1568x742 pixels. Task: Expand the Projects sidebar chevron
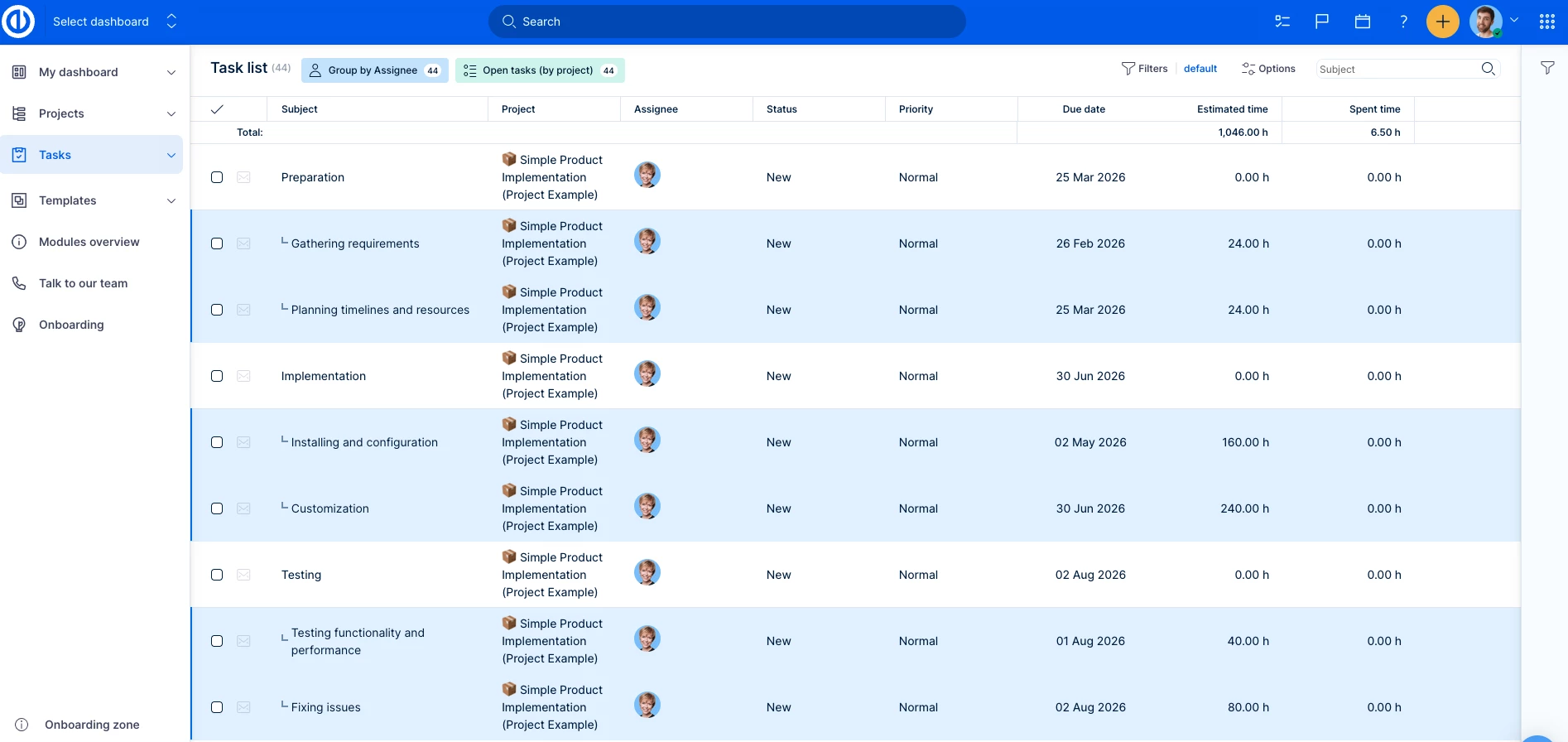(171, 113)
